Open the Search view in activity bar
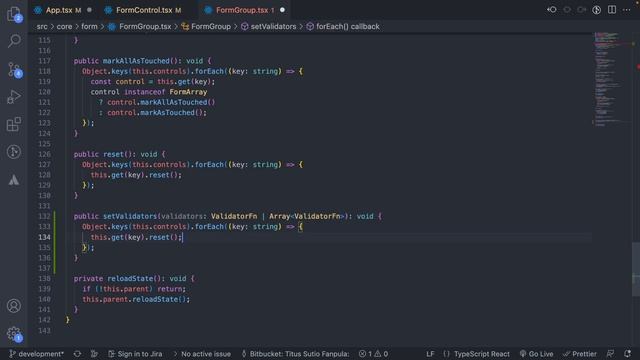 click(x=14, y=41)
